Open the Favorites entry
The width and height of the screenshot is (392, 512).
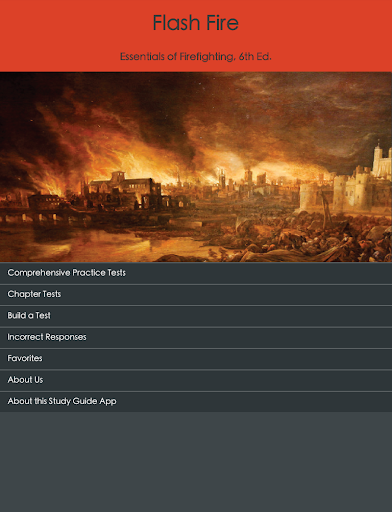point(196,359)
